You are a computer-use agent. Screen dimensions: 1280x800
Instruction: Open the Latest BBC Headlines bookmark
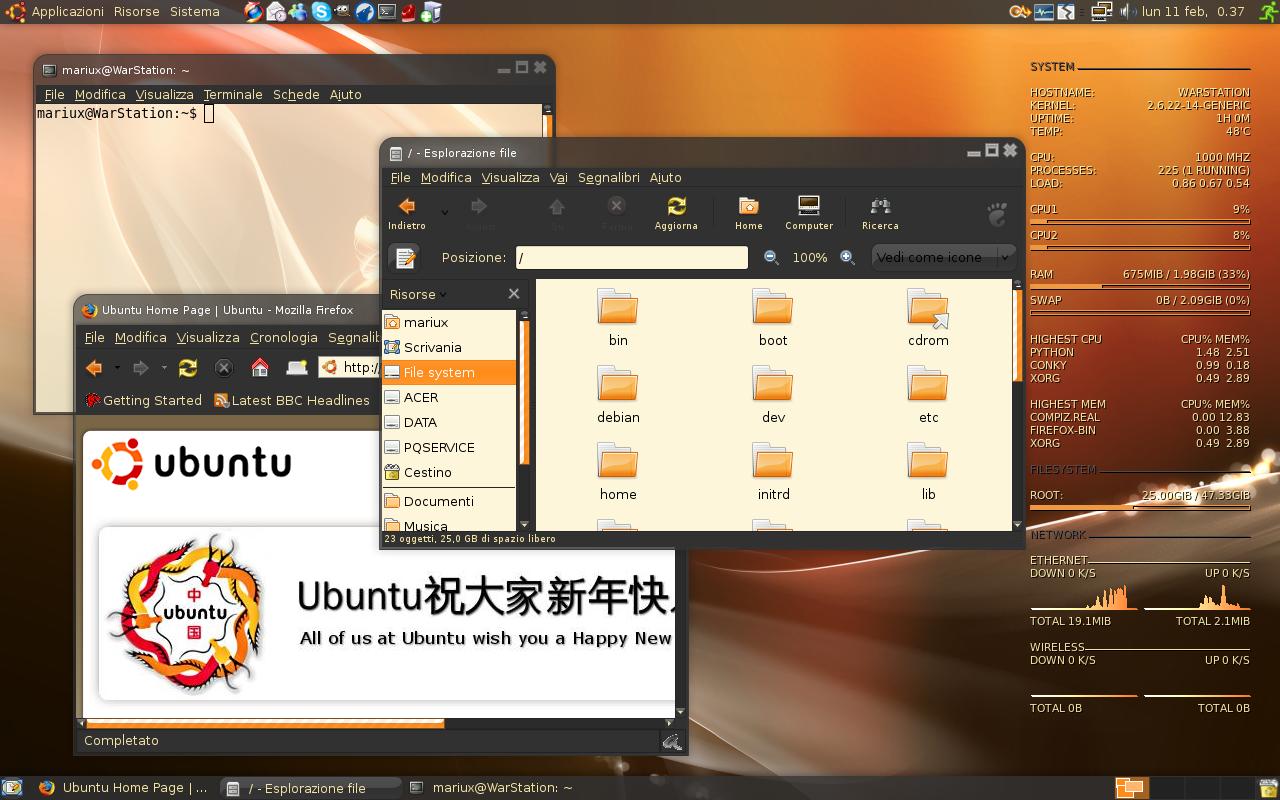click(x=292, y=400)
